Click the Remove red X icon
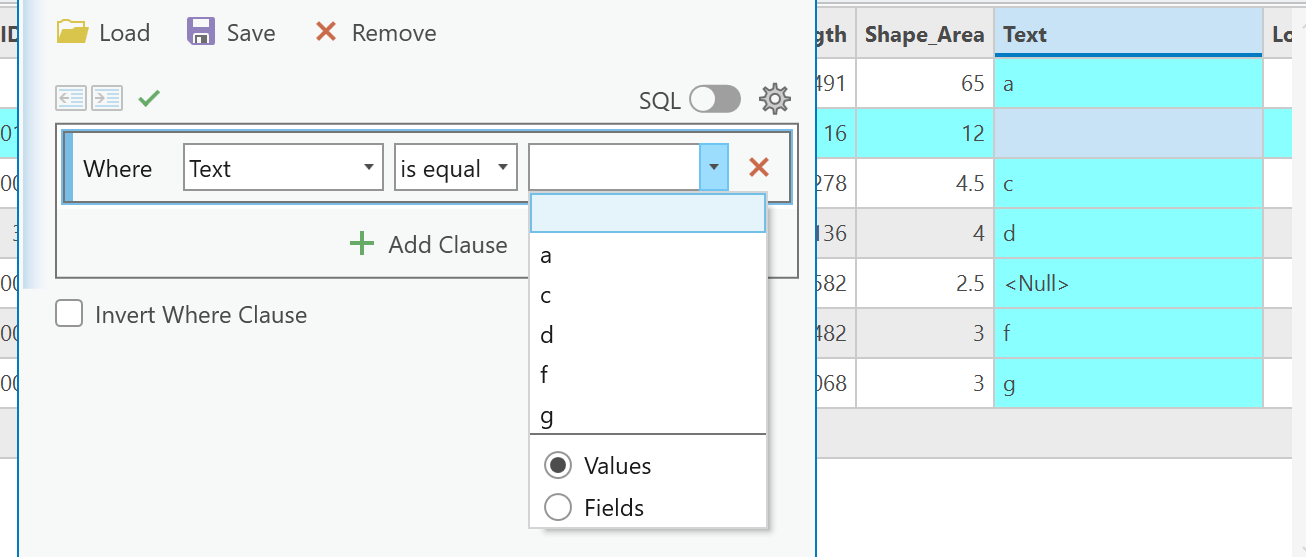The image size is (1306, 557). click(325, 32)
